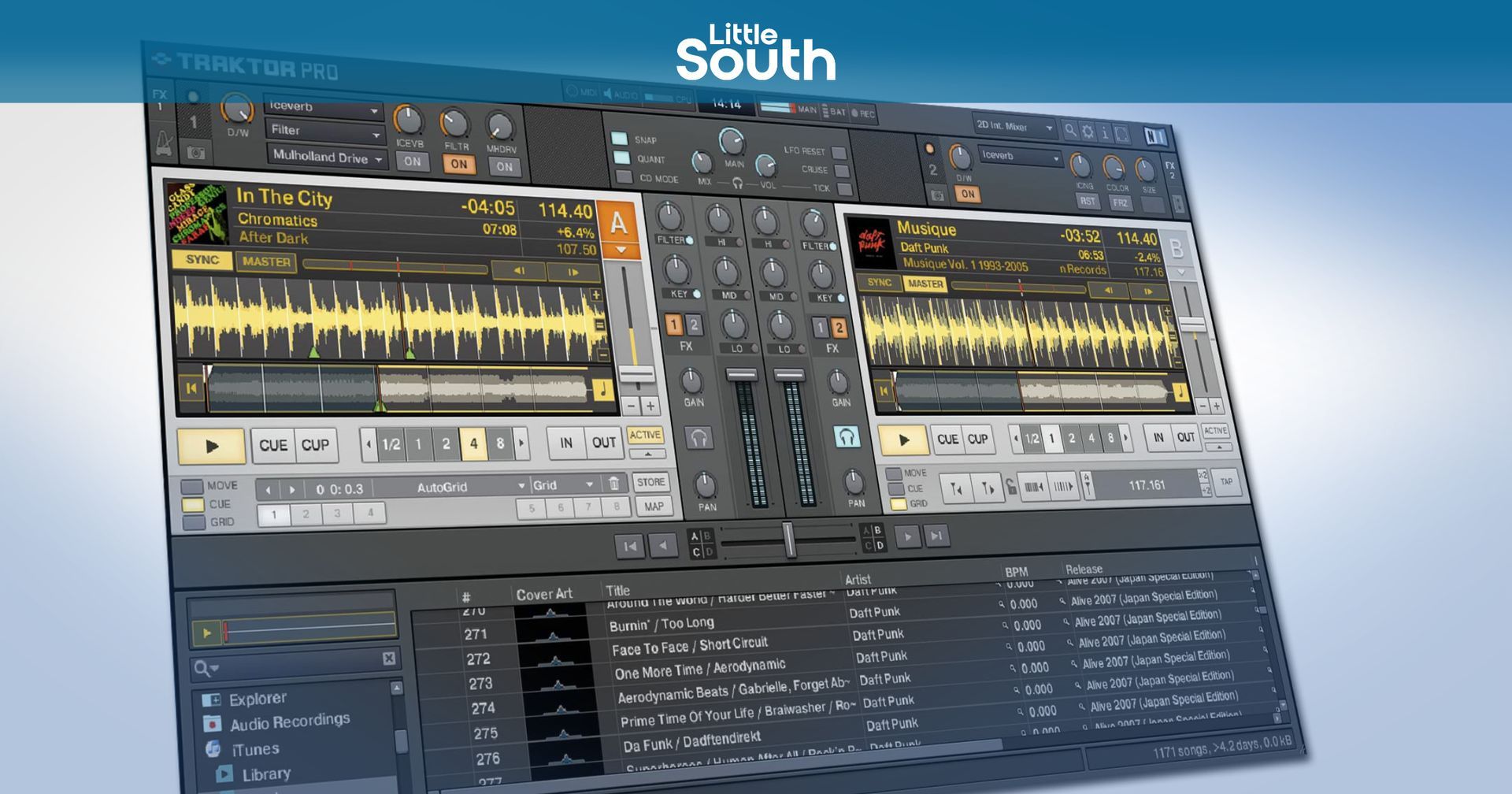
Task: Disable headphone cue for channel B
Action: 847,436
